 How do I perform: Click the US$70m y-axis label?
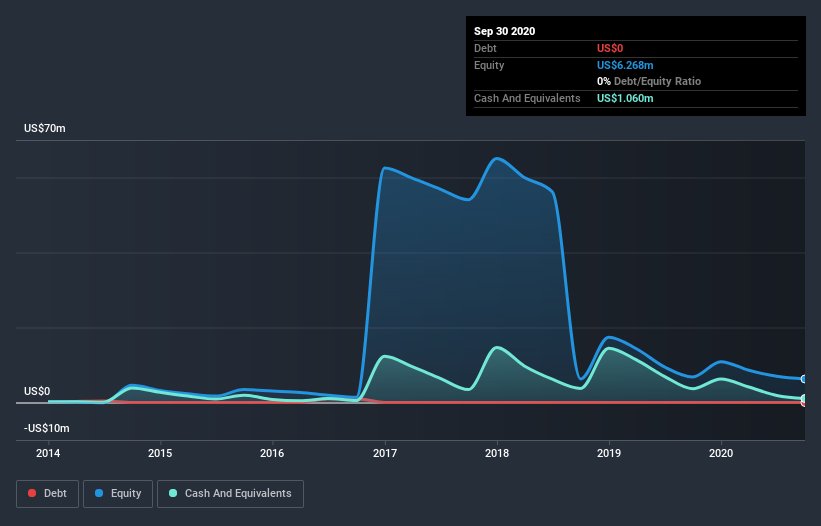[x=45, y=128]
